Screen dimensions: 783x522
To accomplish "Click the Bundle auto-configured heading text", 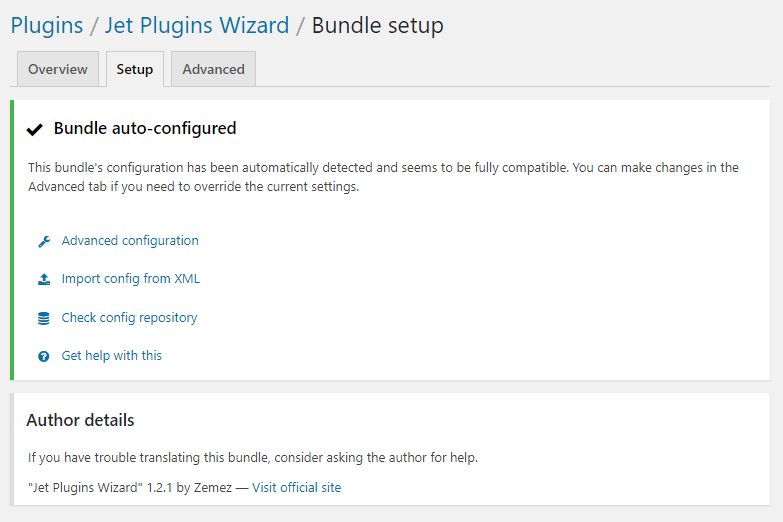I will [145, 128].
